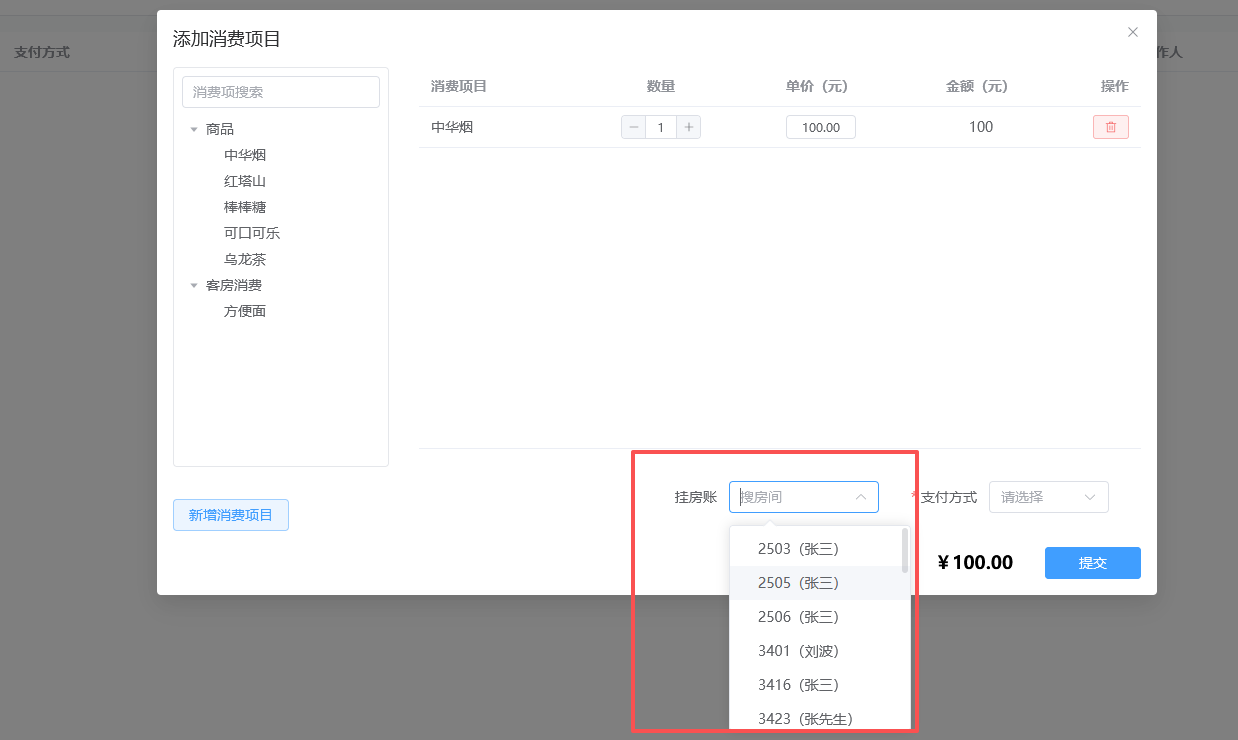Click the 中华烟 cell in the table

tap(452, 127)
